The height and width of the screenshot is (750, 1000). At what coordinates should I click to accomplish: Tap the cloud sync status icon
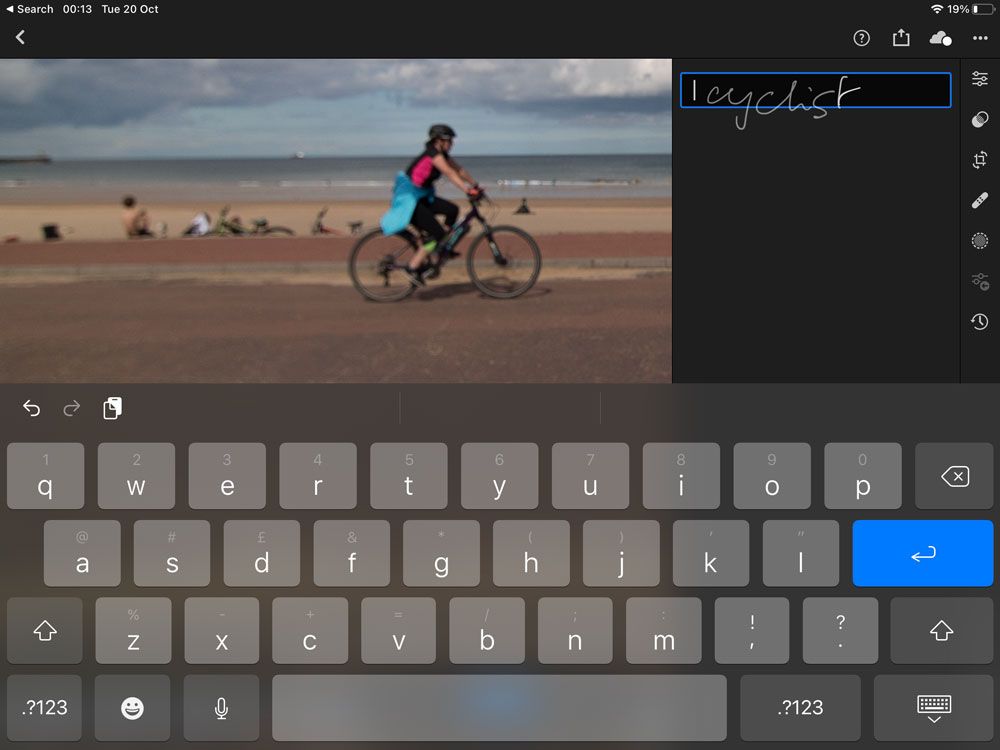click(x=941, y=38)
